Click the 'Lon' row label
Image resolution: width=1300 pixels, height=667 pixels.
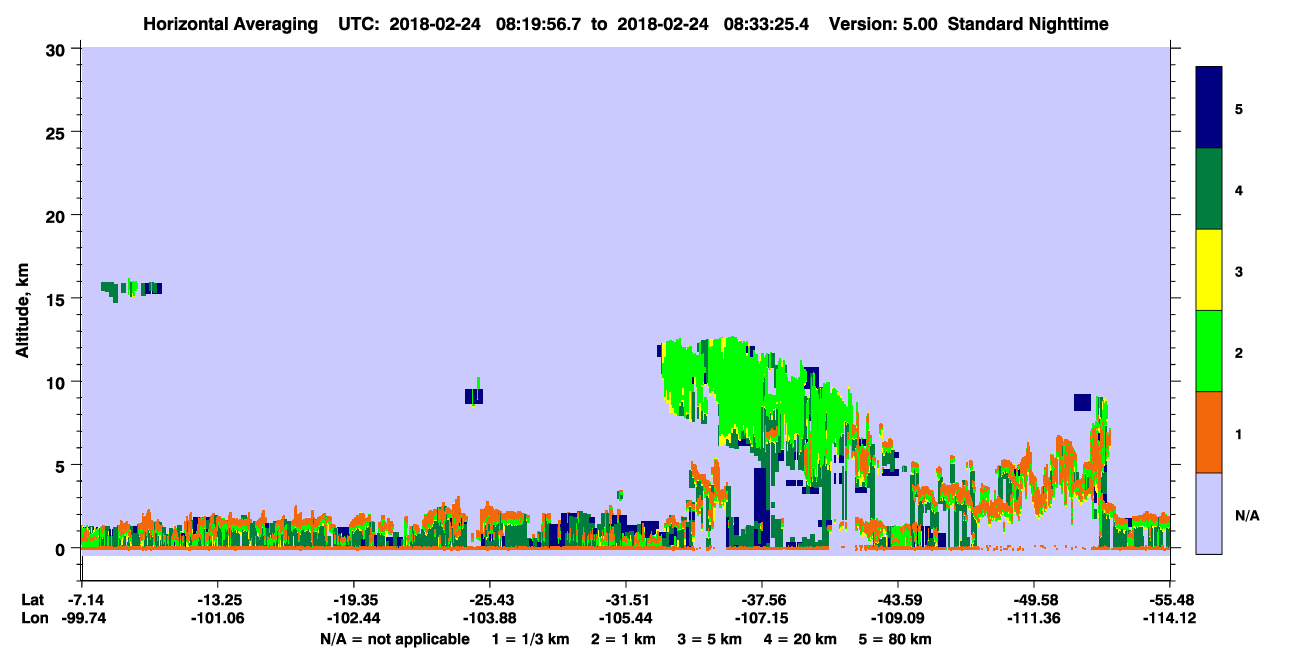point(33,618)
